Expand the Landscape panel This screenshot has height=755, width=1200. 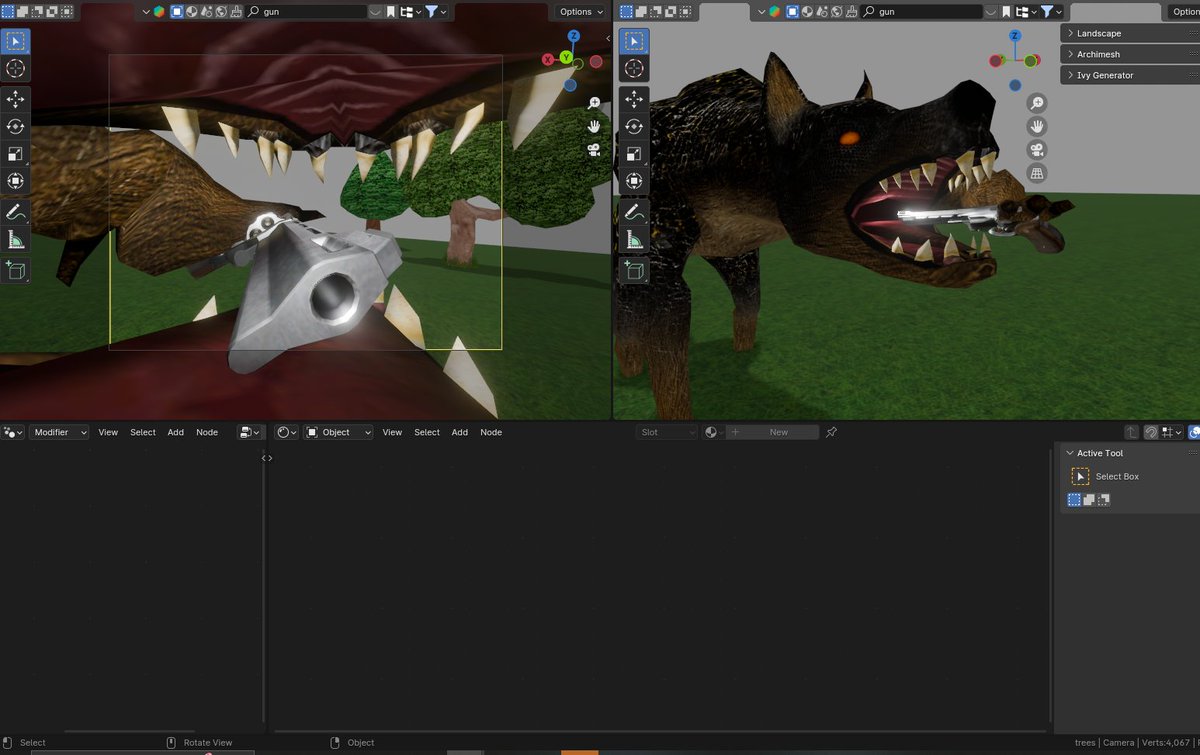1130,33
